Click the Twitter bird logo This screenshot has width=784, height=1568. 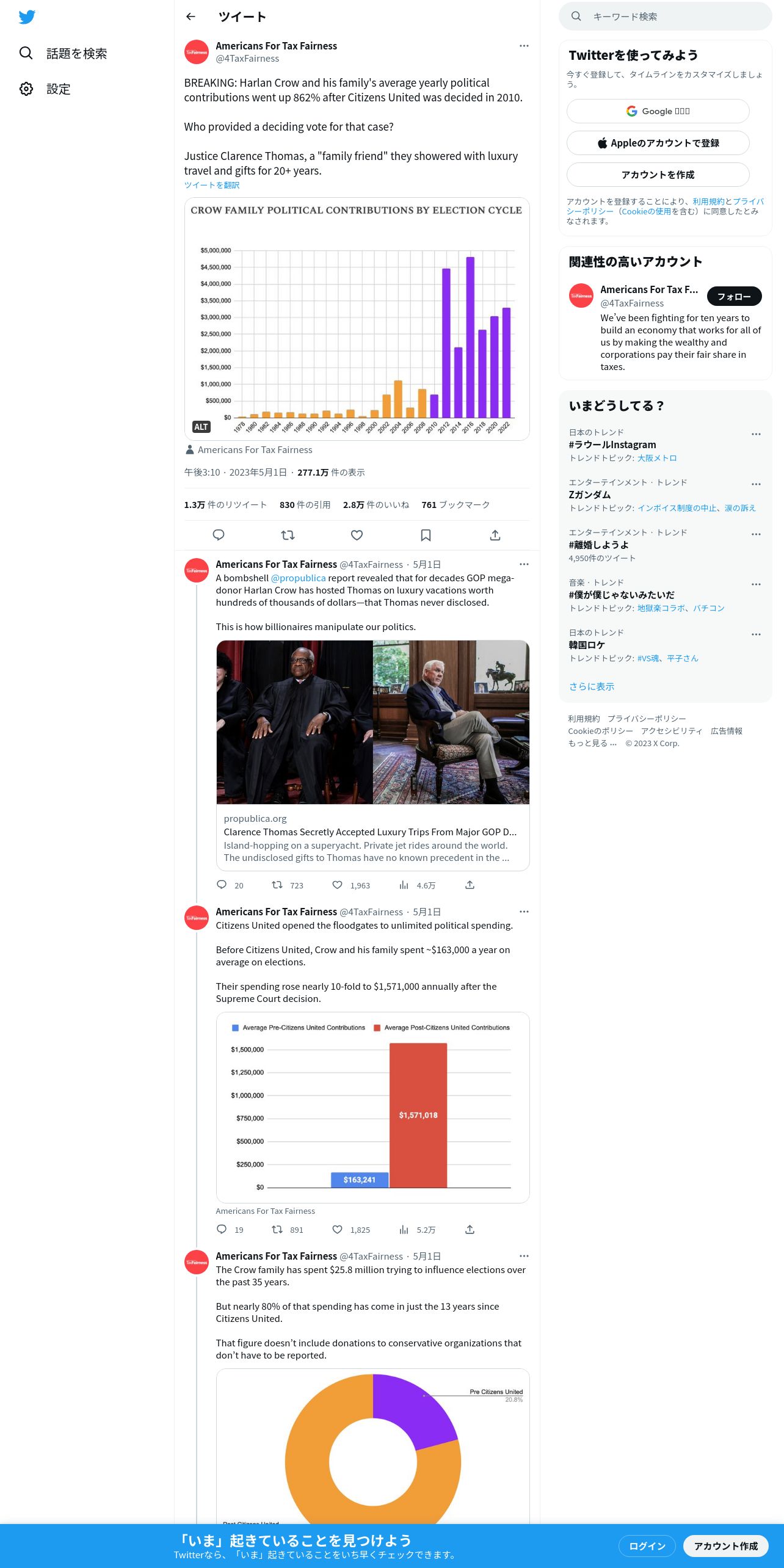[x=27, y=17]
